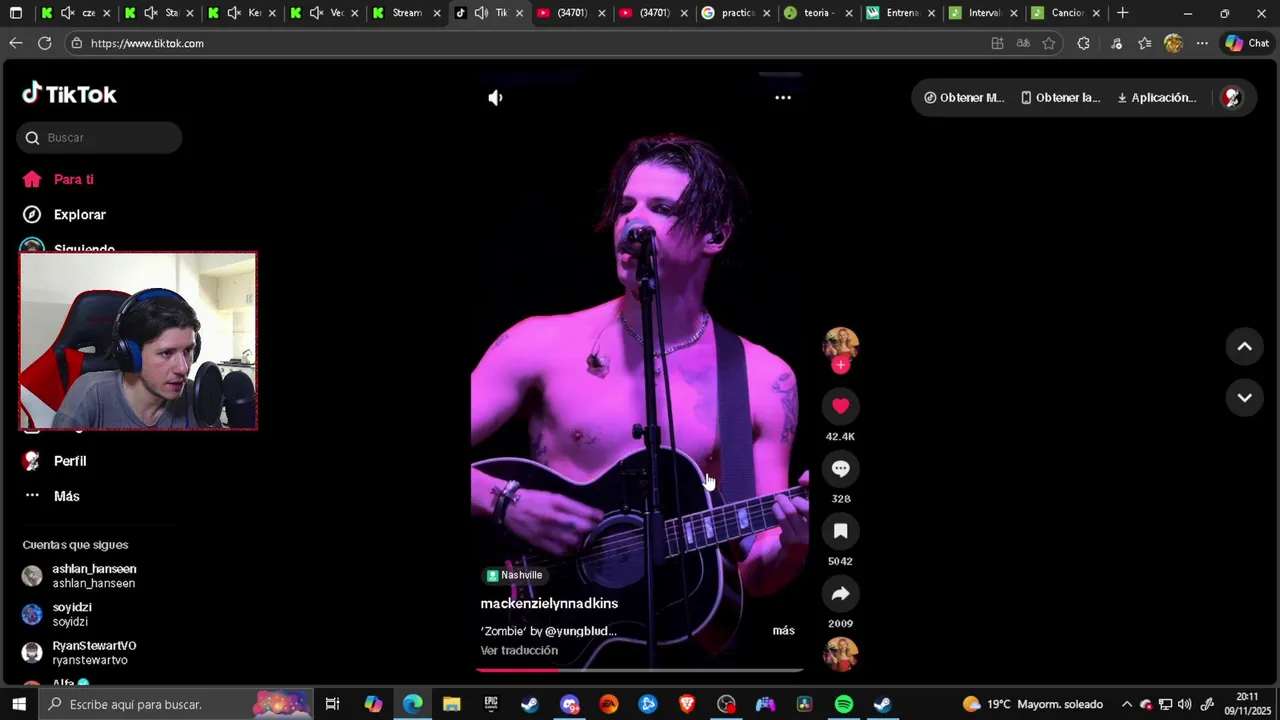Open the Nashville location tag

(514, 575)
